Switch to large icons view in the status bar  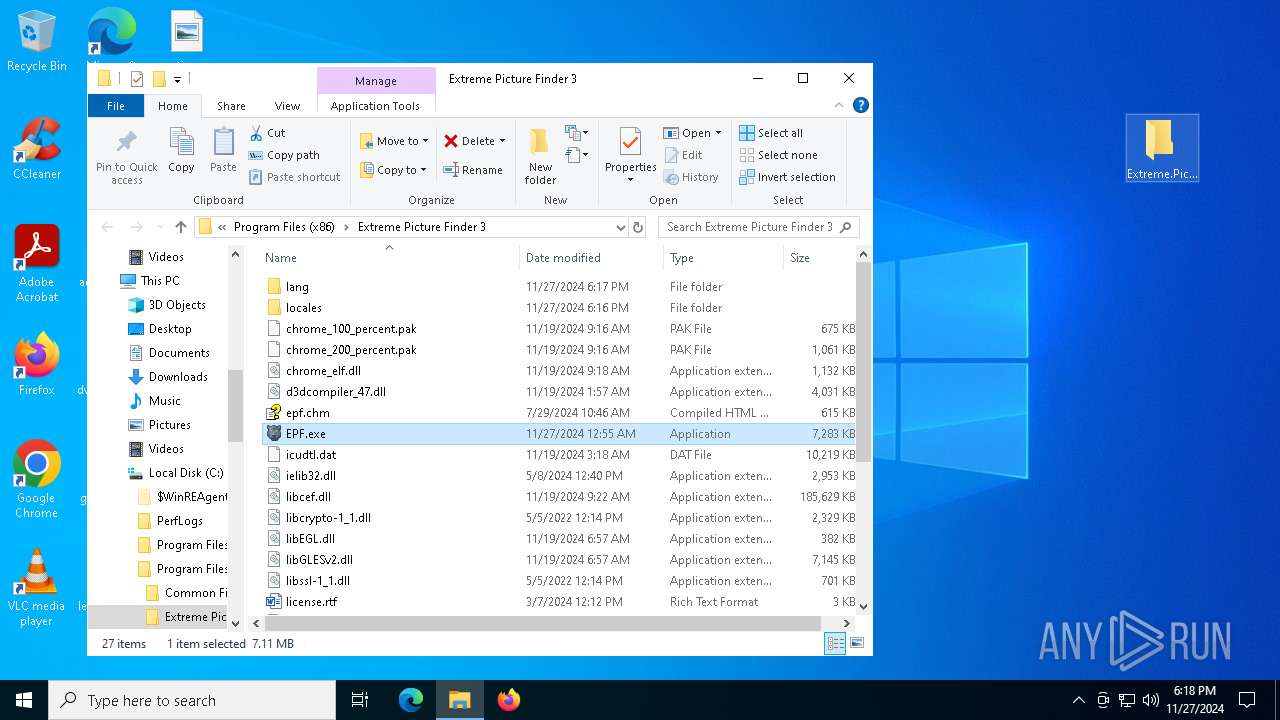[x=856, y=644]
